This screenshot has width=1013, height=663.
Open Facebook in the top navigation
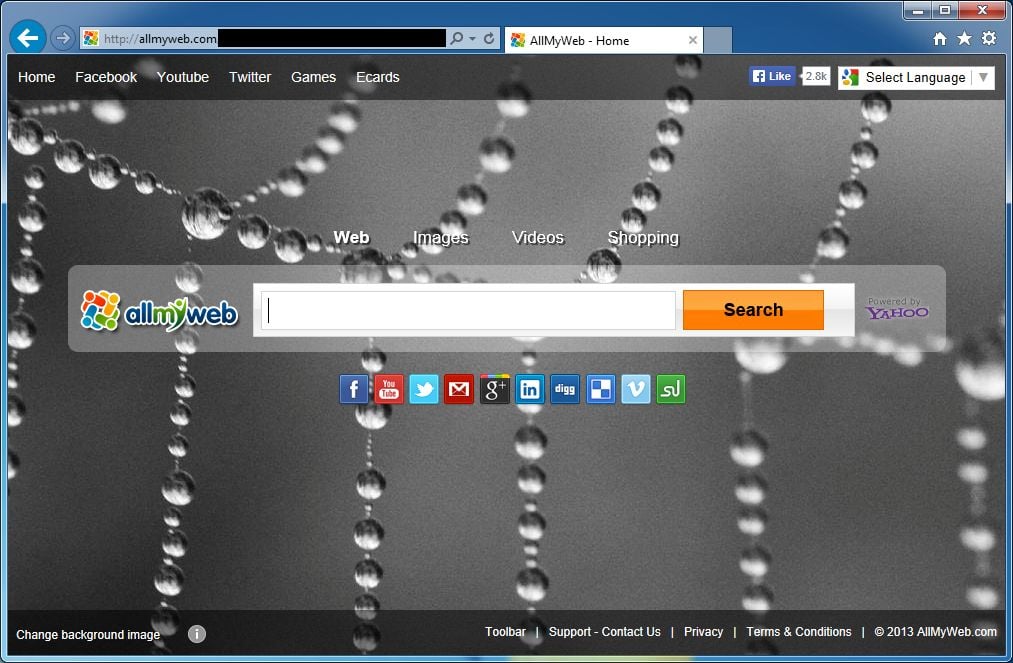106,77
